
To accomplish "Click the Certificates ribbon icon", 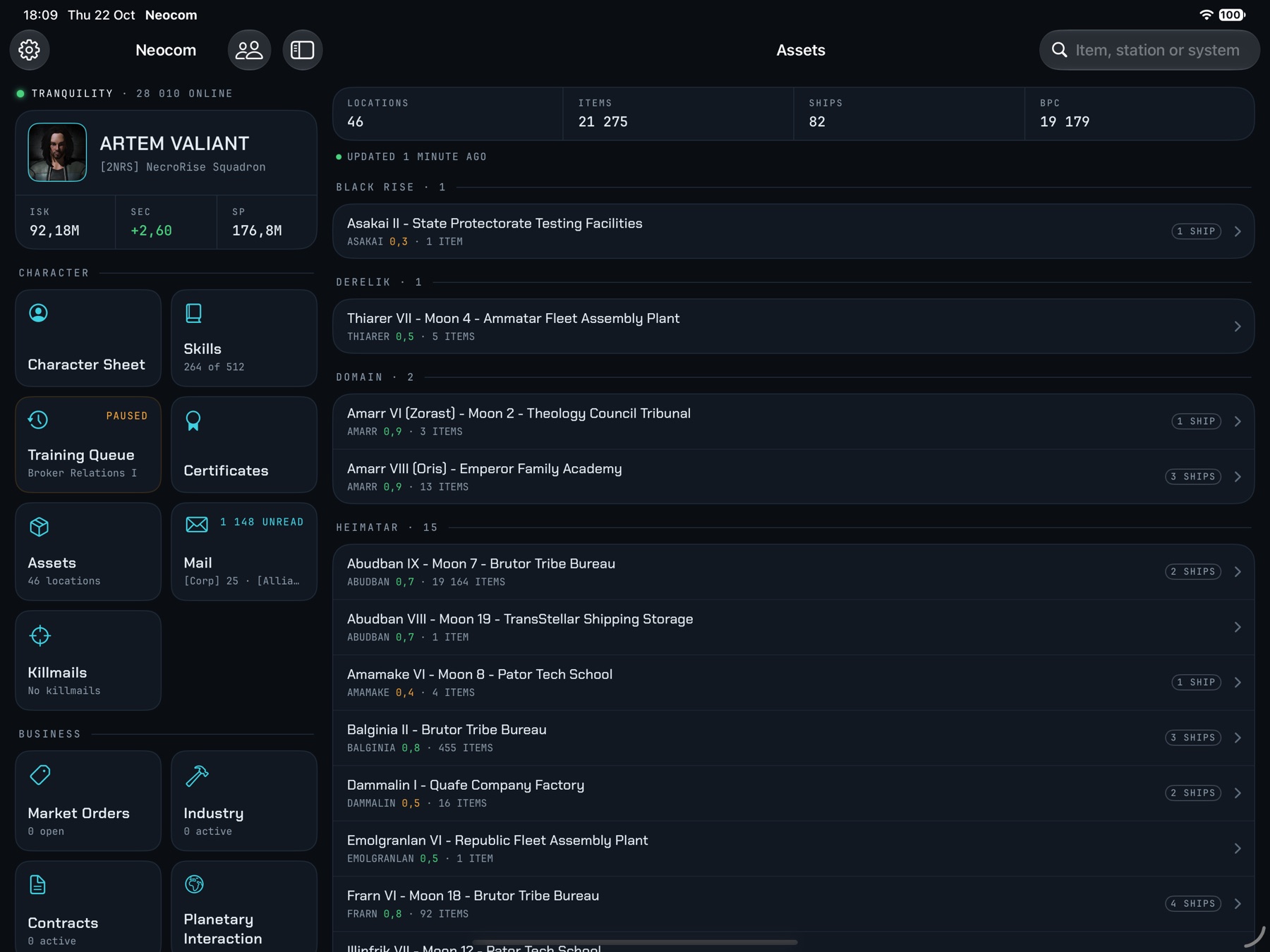I will click(x=193, y=421).
